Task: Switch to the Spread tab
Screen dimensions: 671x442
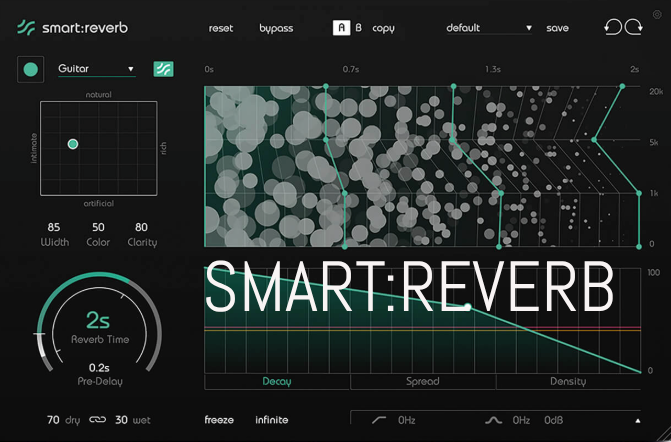Action: 422,381
